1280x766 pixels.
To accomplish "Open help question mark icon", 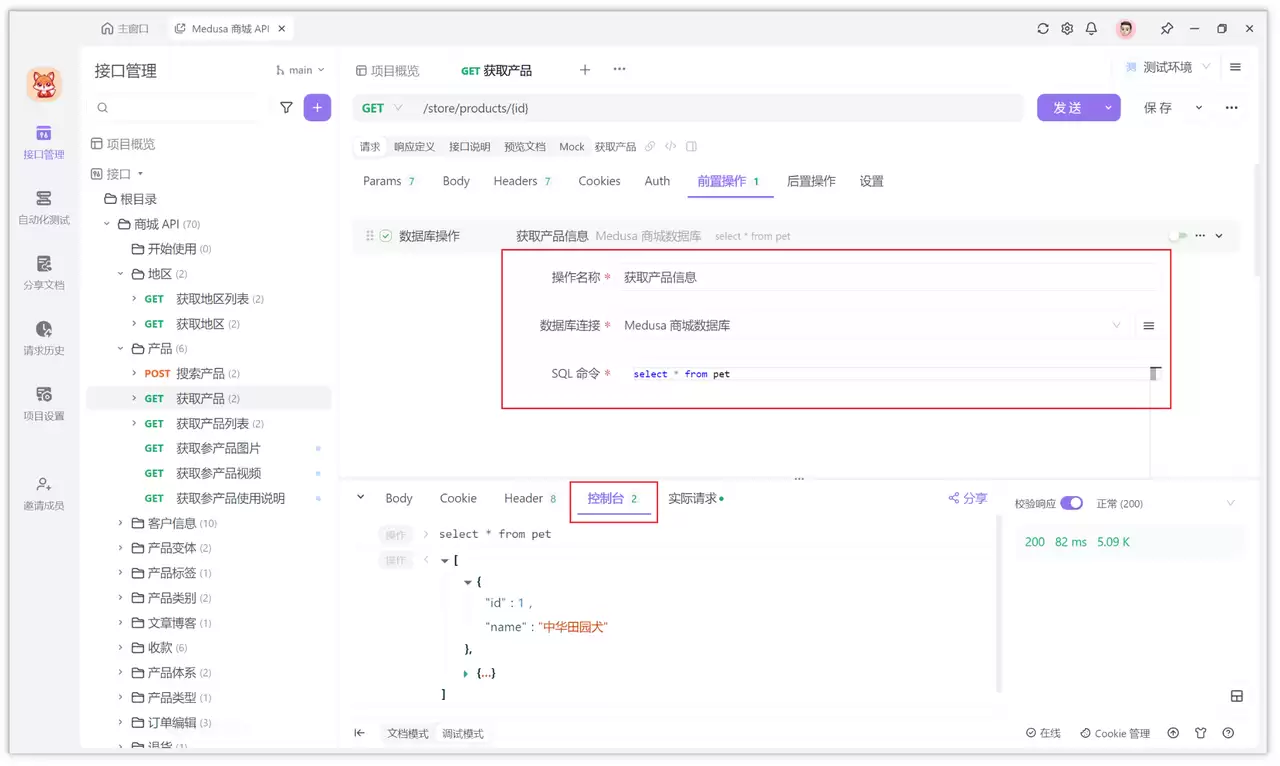I will tap(1228, 733).
